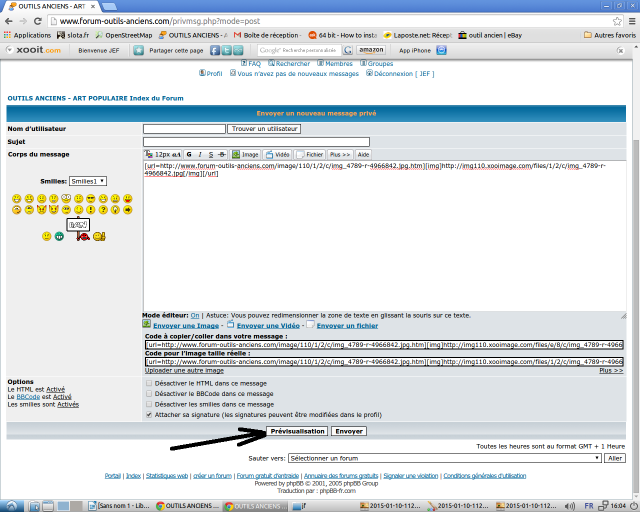Open Sélectionner un forum dropdown
Image resolution: width=640 pixels, height=512 pixels.
pos(445,458)
